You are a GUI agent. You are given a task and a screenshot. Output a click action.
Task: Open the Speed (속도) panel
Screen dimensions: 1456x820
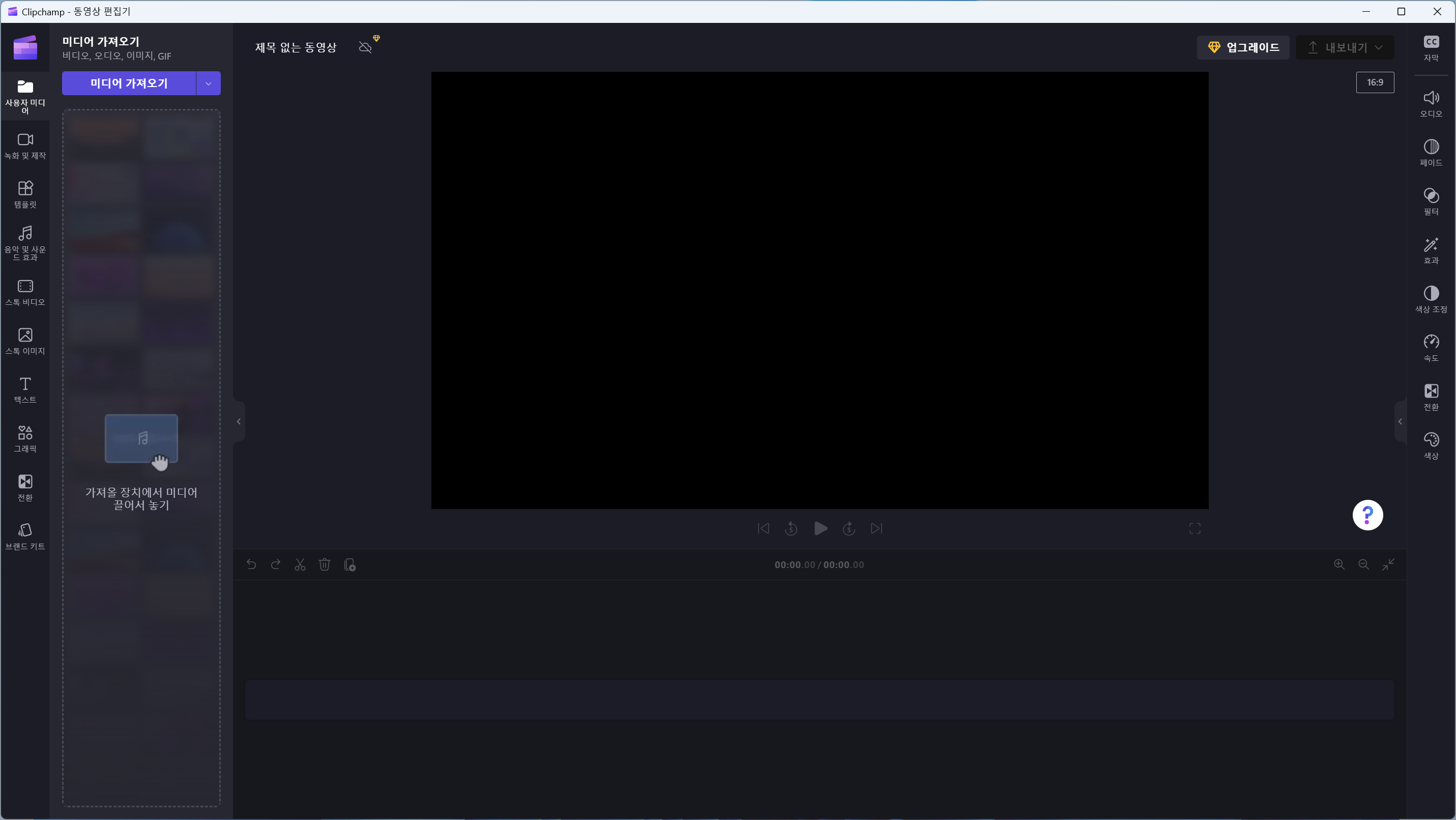point(1431,348)
